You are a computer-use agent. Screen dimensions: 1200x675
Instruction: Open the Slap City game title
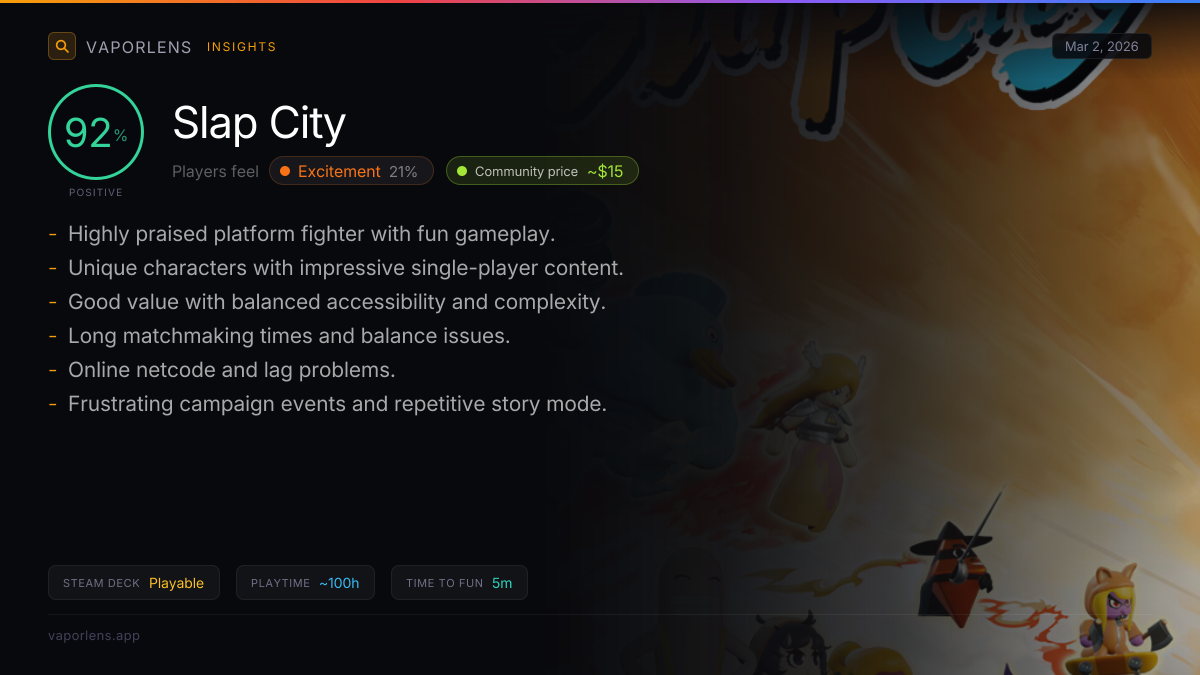(259, 123)
